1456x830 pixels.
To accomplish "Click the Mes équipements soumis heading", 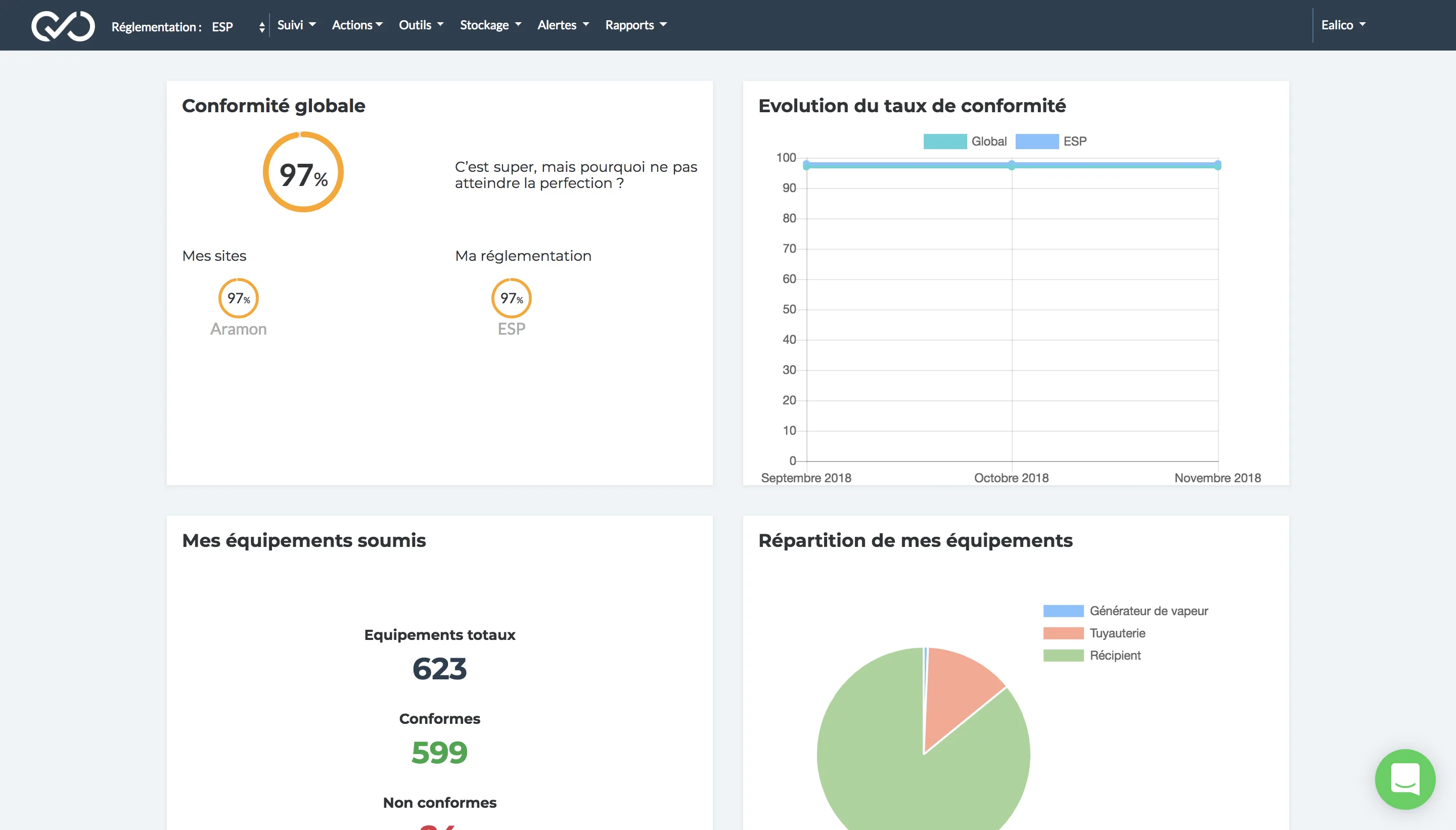I will tap(304, 540).
